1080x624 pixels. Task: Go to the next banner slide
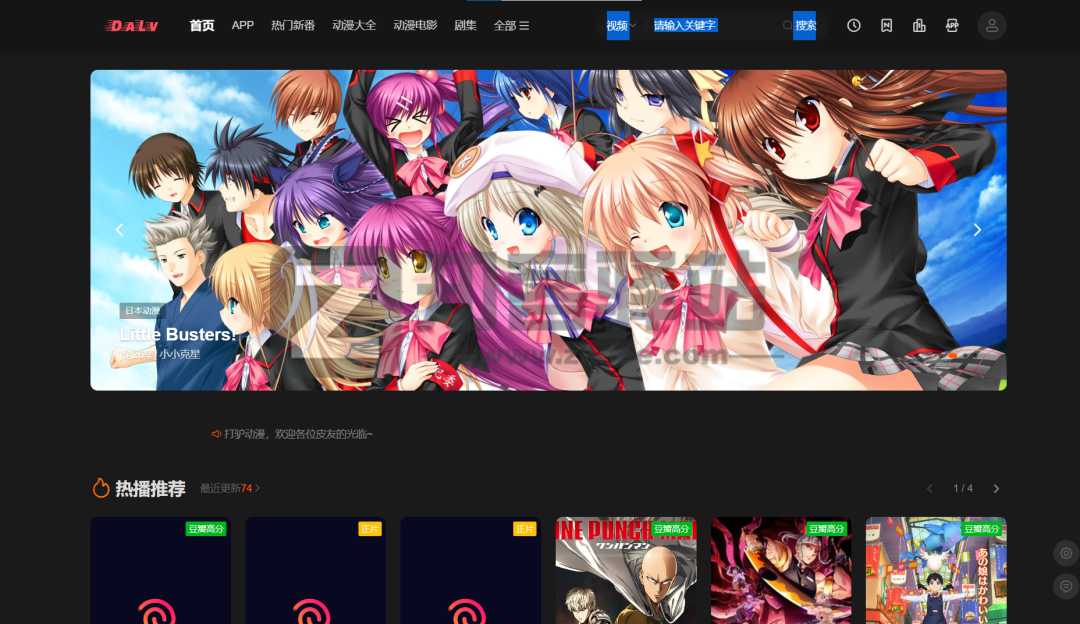click(x=977, y=230)
